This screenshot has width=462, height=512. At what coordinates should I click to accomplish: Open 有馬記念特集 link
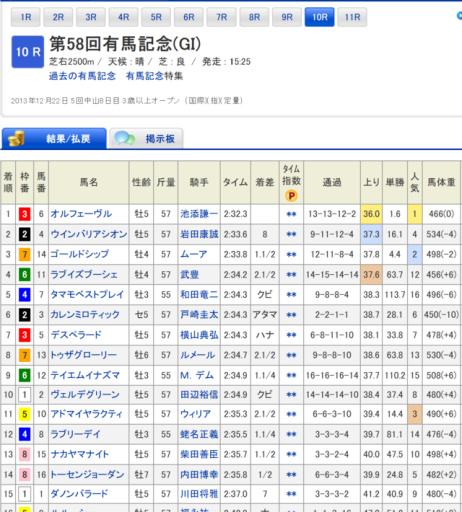154,76
